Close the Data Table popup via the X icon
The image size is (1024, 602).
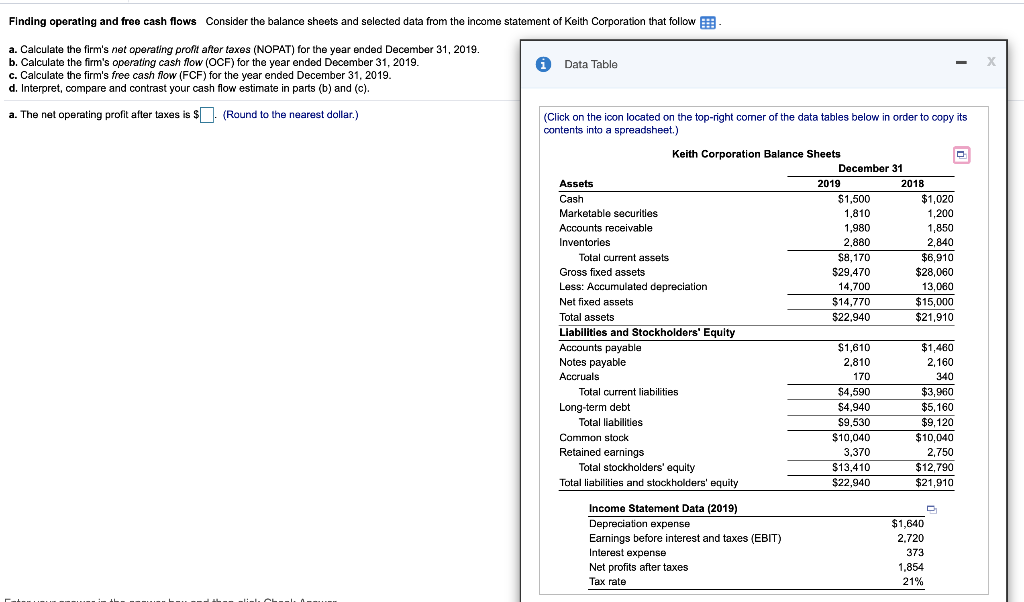pos(990,62)
